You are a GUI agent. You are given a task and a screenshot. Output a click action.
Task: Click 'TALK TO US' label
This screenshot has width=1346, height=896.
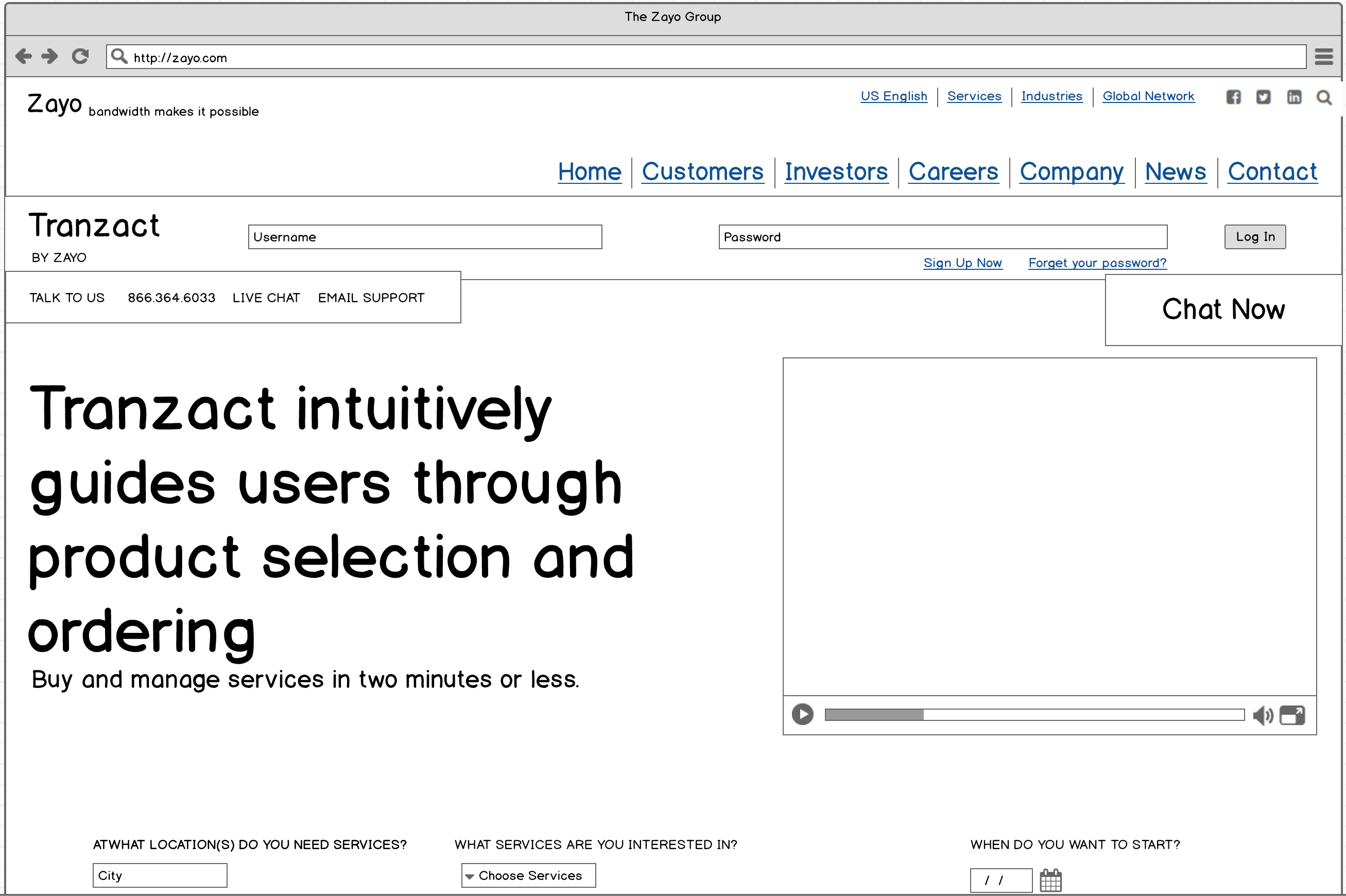click(x=67, y=298)
